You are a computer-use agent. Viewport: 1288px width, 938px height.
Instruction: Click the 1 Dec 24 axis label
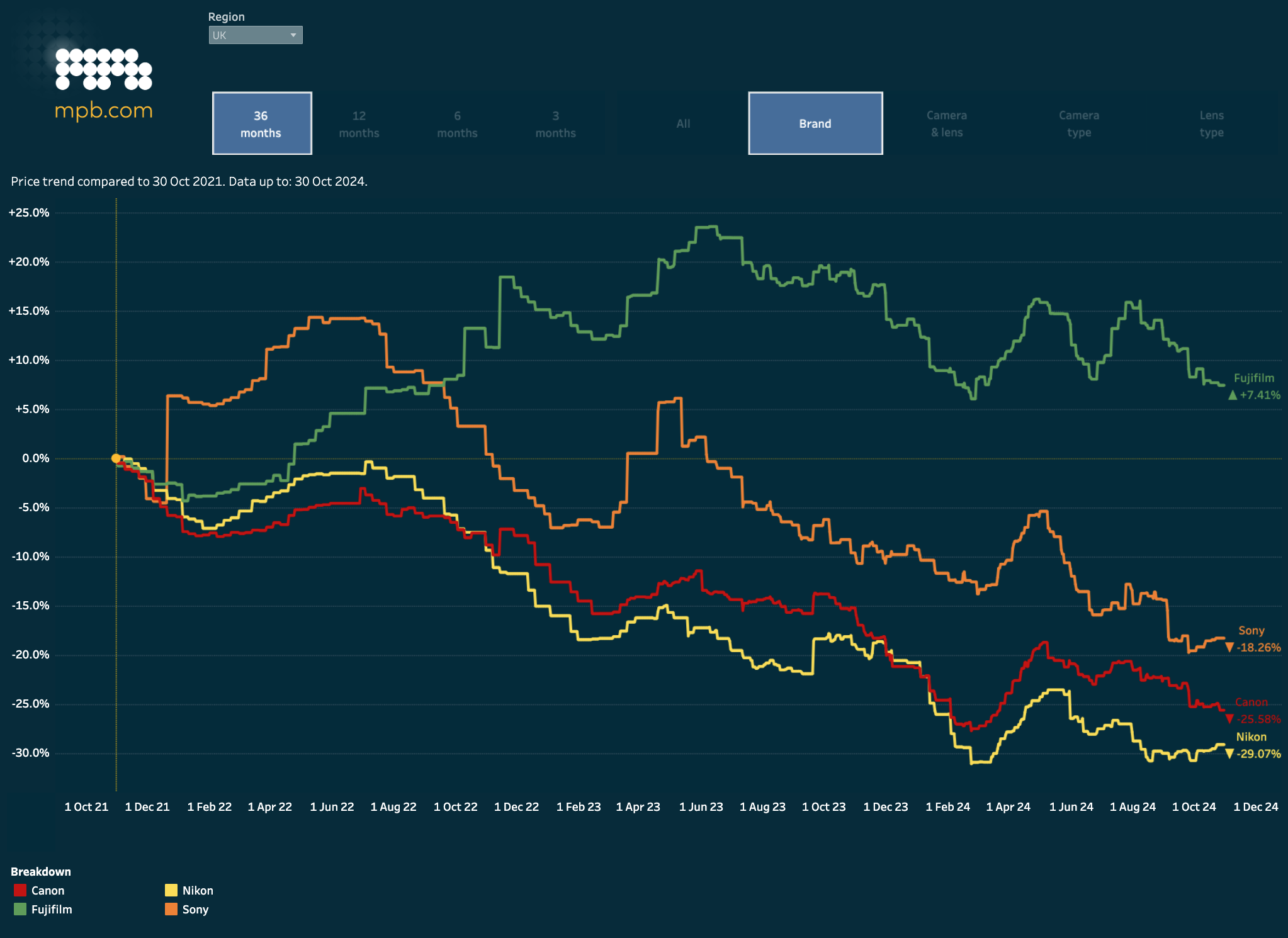[1256, 806]
